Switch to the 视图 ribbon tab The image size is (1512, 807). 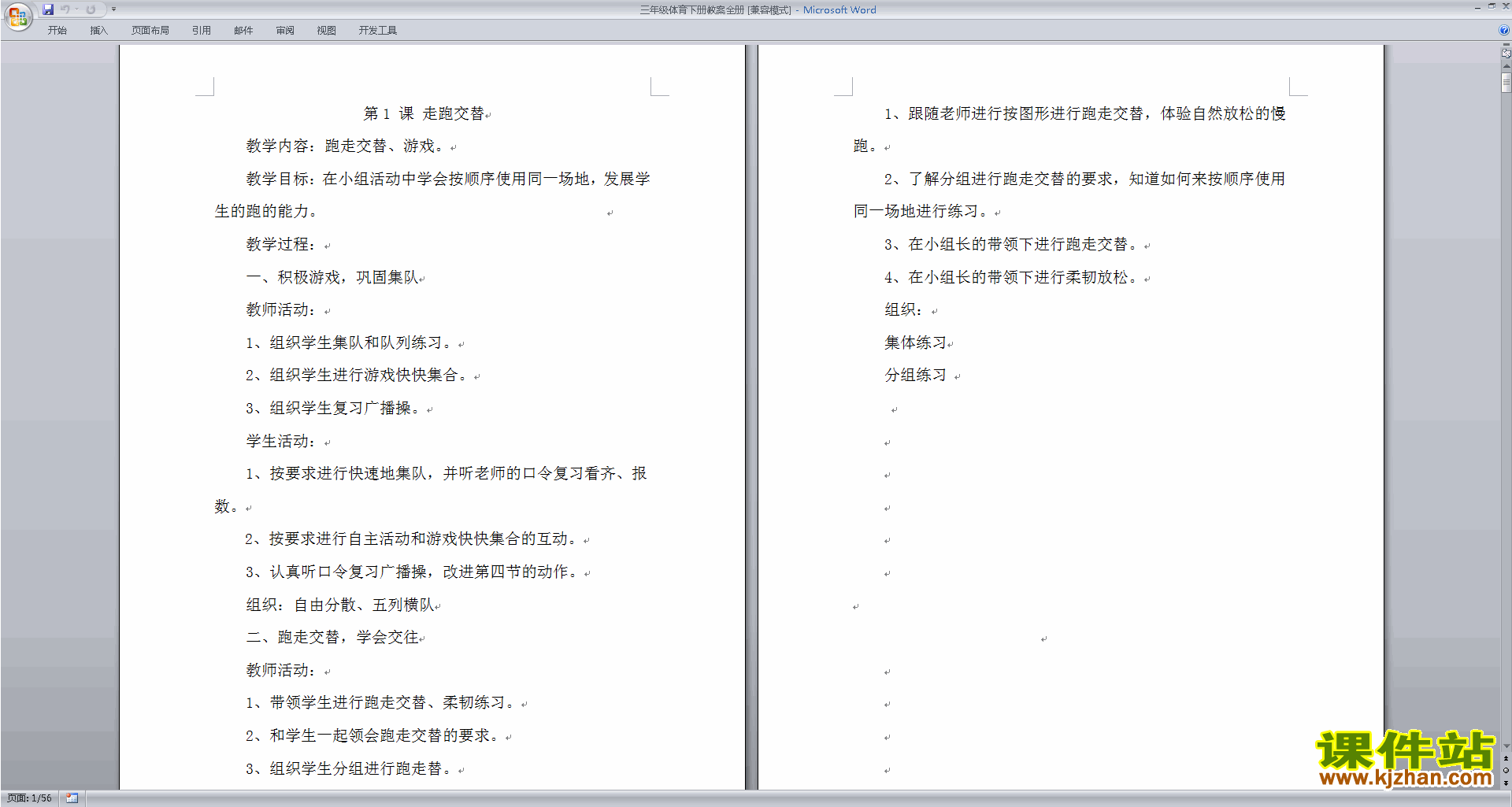(326, 30)
